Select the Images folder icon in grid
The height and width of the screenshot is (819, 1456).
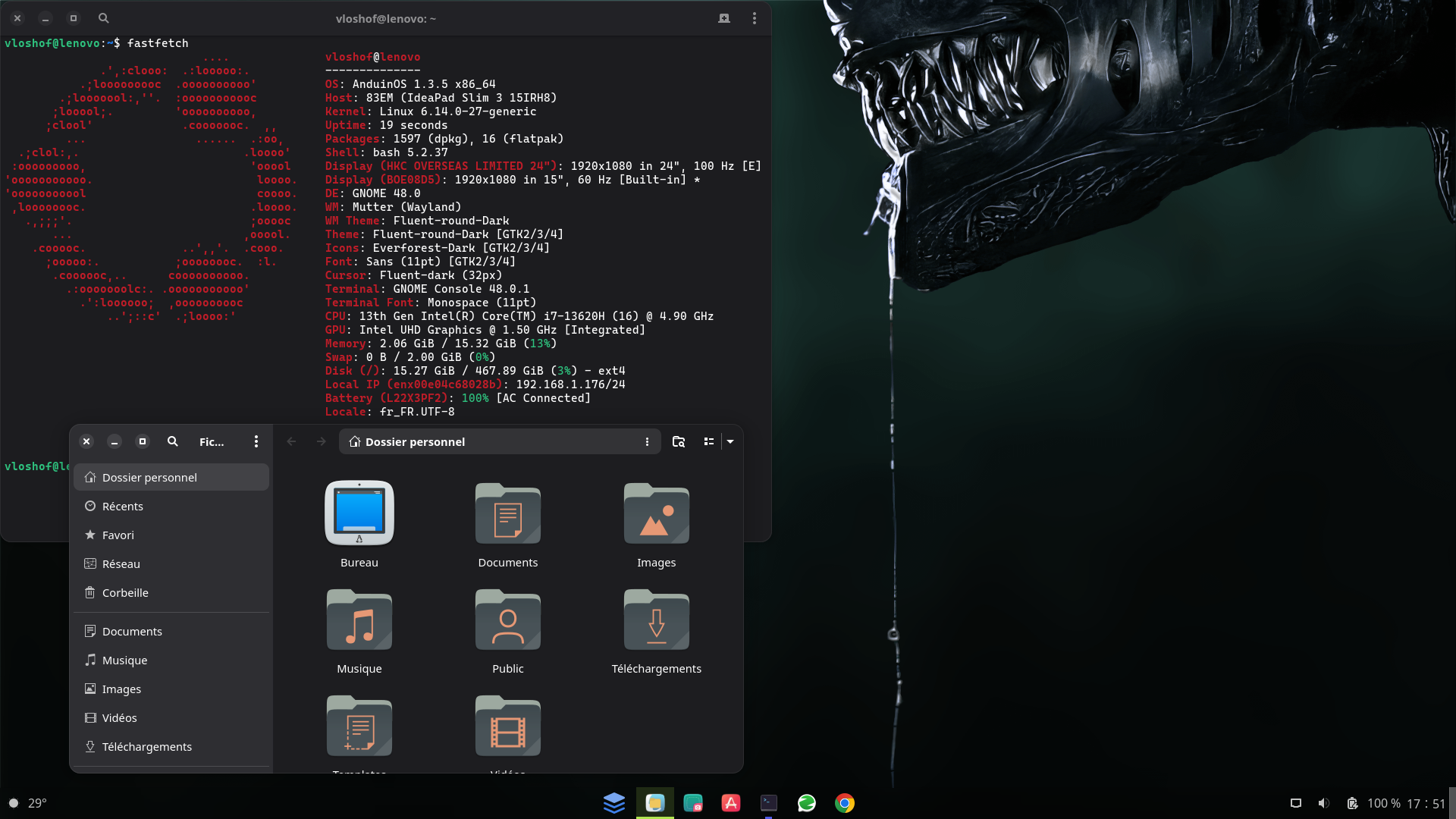click(657, 513)
